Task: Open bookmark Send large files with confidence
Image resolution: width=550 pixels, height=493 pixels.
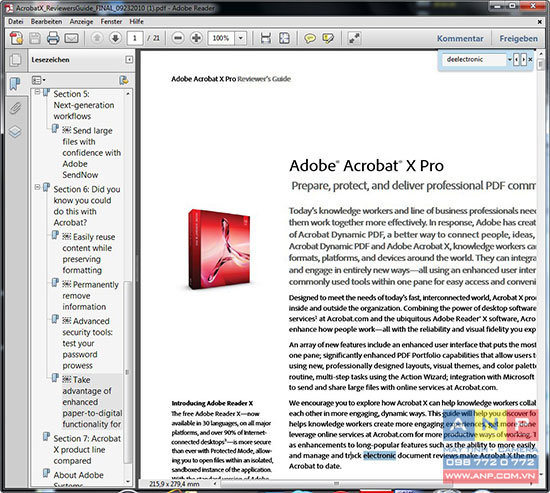Action: [x=92, y=153]
